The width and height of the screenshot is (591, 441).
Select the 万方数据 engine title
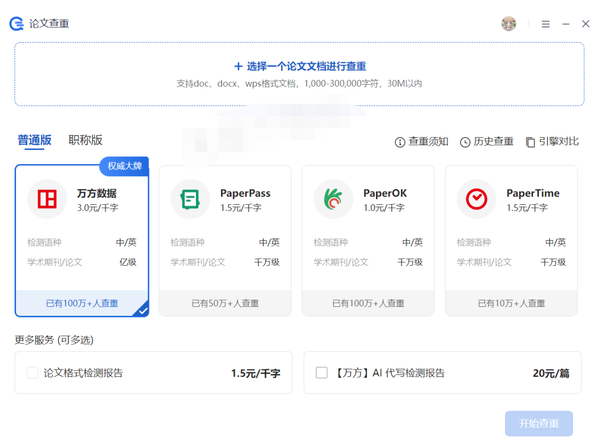[x=97, y=193]
